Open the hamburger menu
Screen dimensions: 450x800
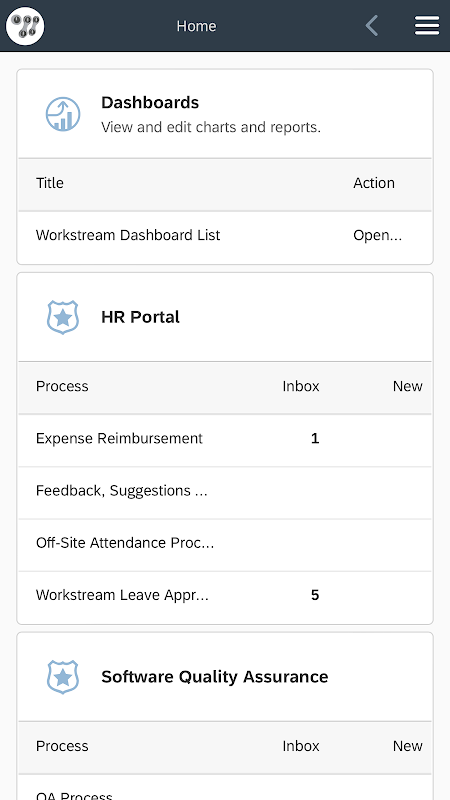click(427, 26)
